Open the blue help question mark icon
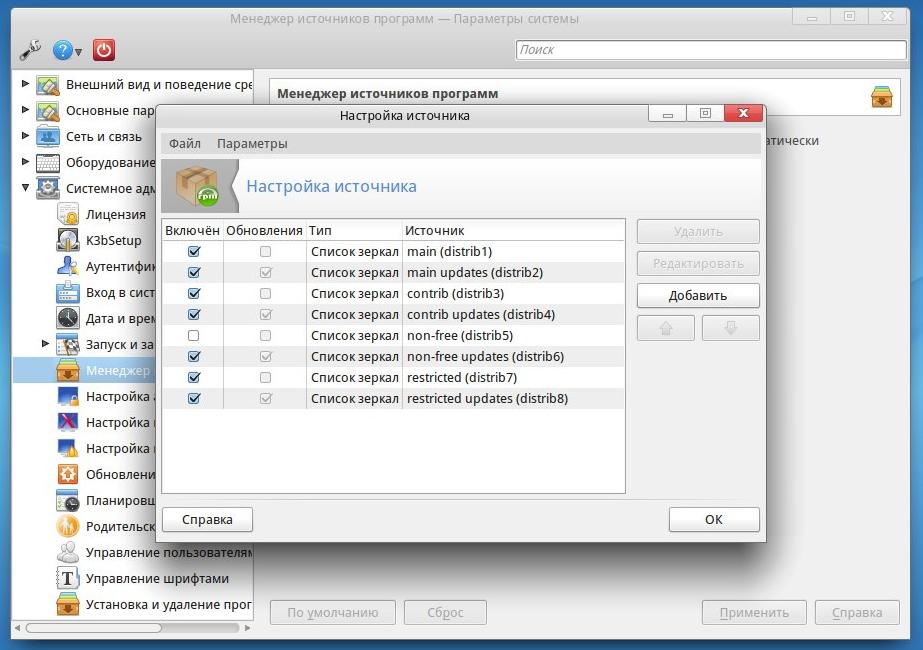The image size is (923, 650). (x=62, y=51)
